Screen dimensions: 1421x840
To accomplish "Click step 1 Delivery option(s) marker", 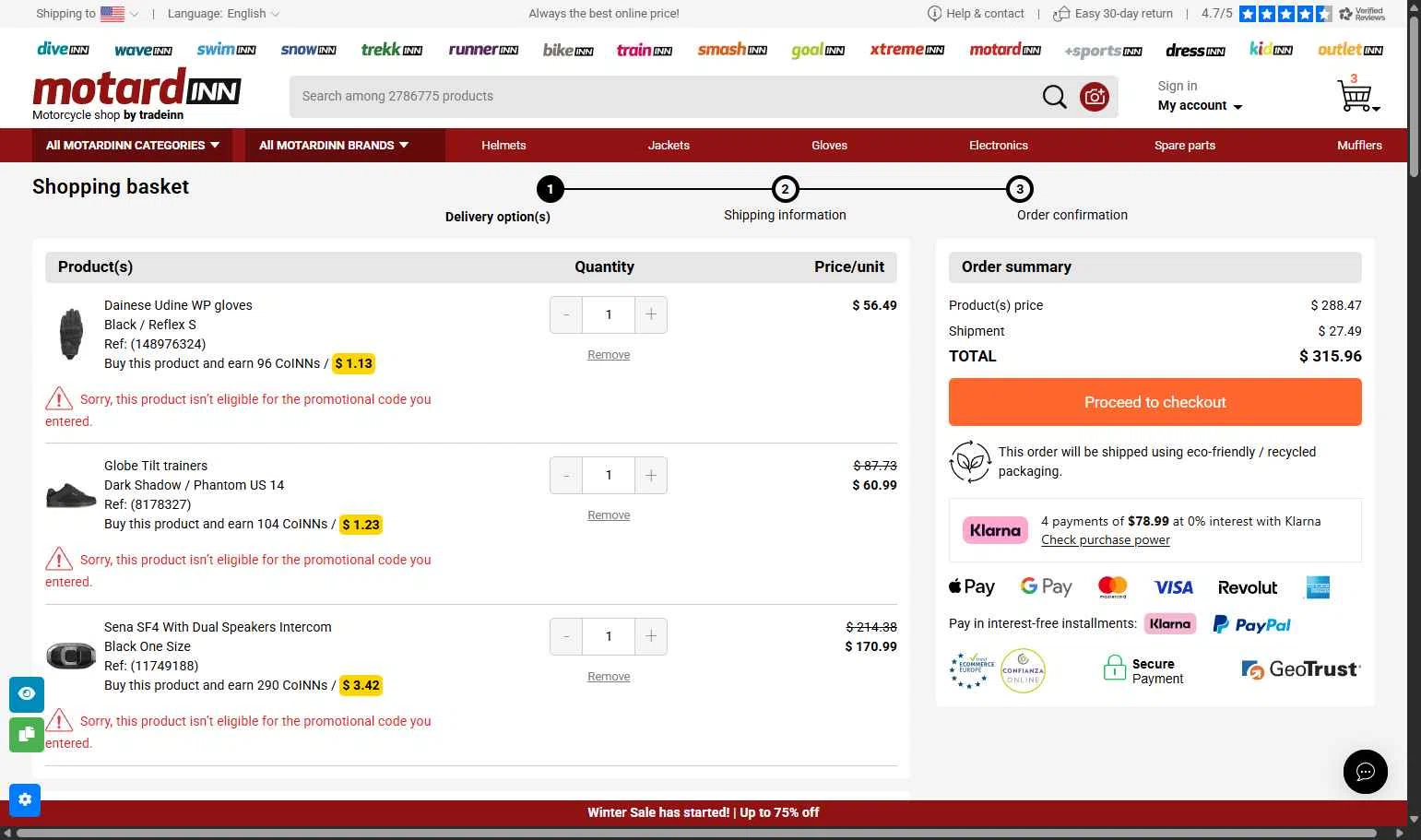I will 550,190.
